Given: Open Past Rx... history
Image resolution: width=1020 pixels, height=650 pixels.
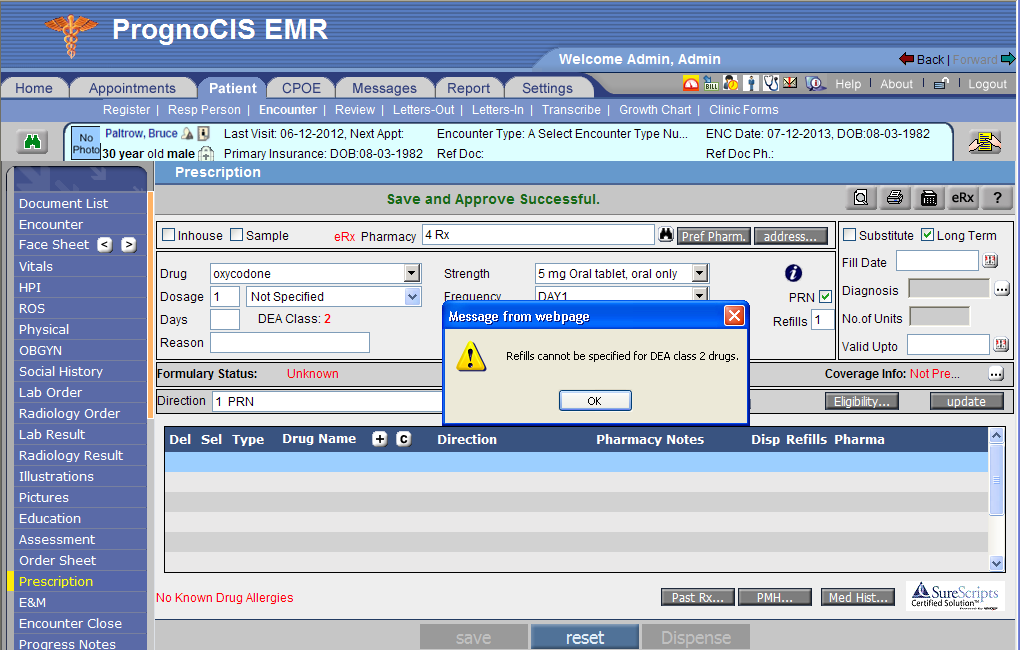Looking at the screenshot, I should [697, 597].
